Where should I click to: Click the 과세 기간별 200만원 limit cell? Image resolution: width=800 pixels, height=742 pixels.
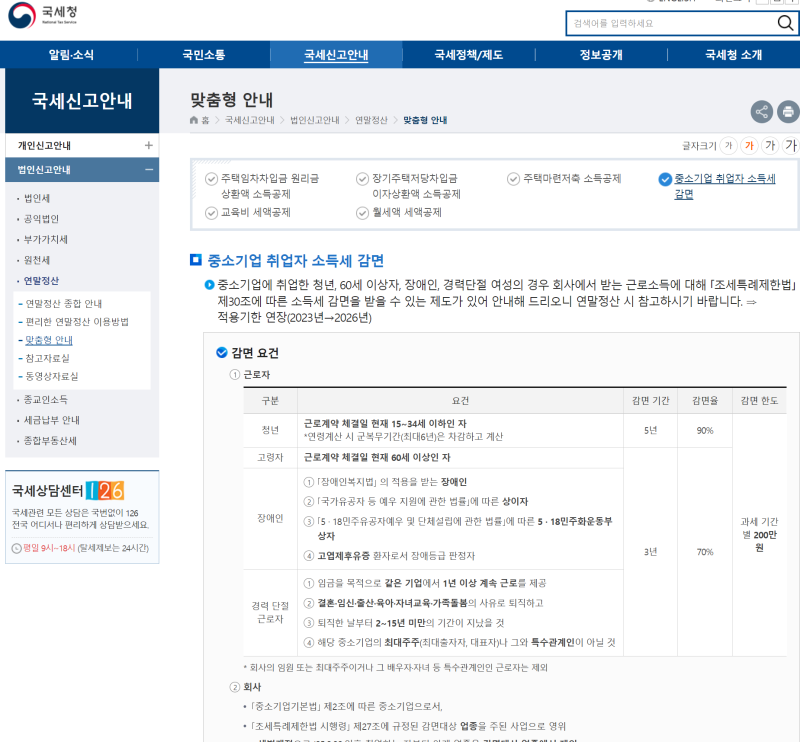[x=759, y=534]
